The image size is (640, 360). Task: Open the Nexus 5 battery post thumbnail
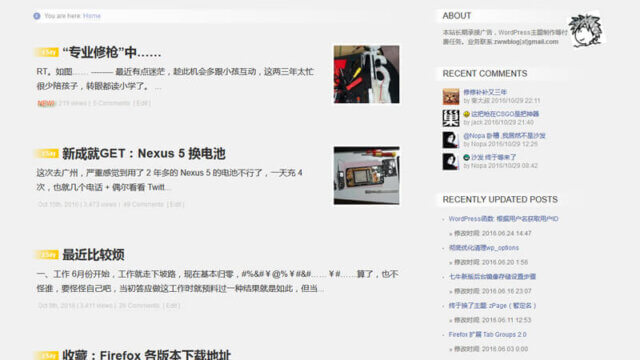[x=367, y=176]
